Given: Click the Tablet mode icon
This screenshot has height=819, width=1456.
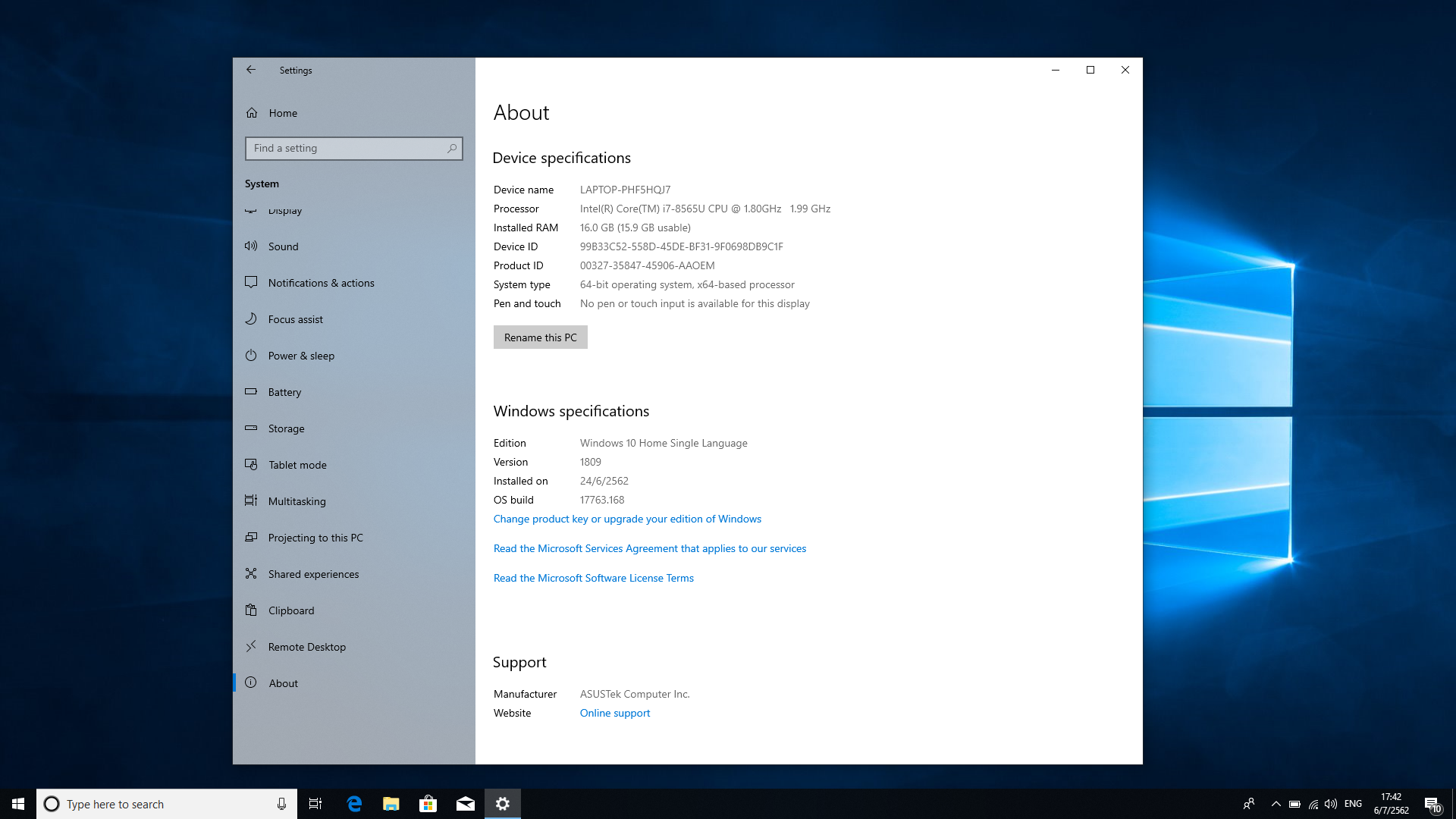Looking at the screenshot, I should (251, 464).
